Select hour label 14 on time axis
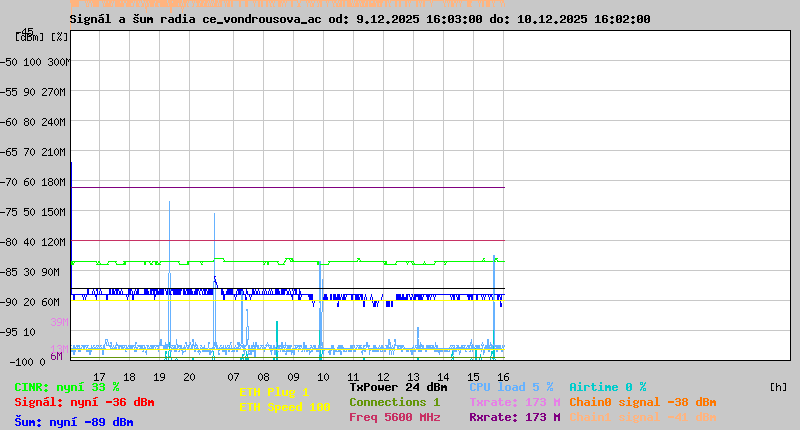This screenshot has height=430, width=800. pyautogui.click(x=443, y=377)
